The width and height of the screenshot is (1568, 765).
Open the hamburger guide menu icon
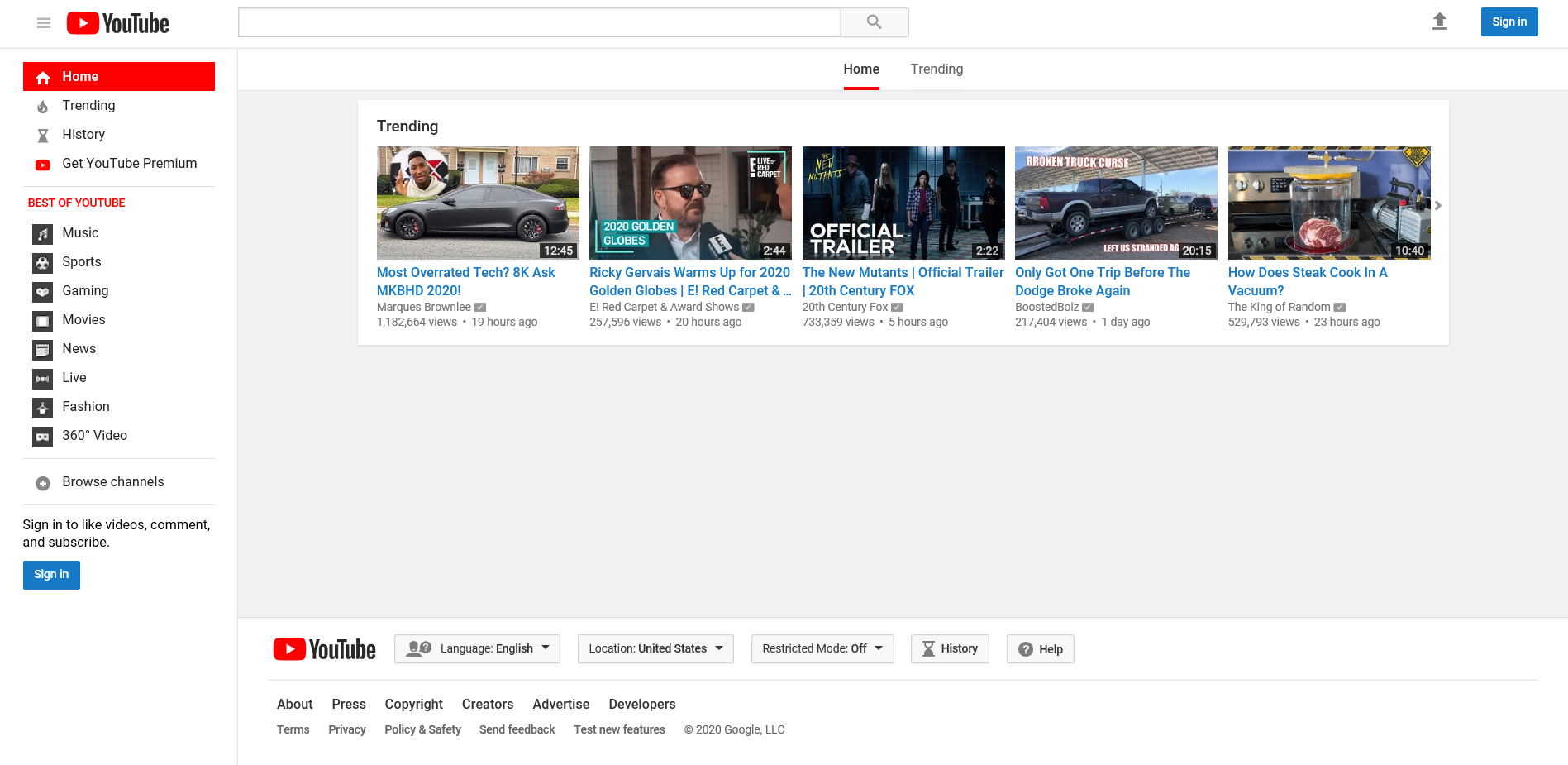(44, 23)
